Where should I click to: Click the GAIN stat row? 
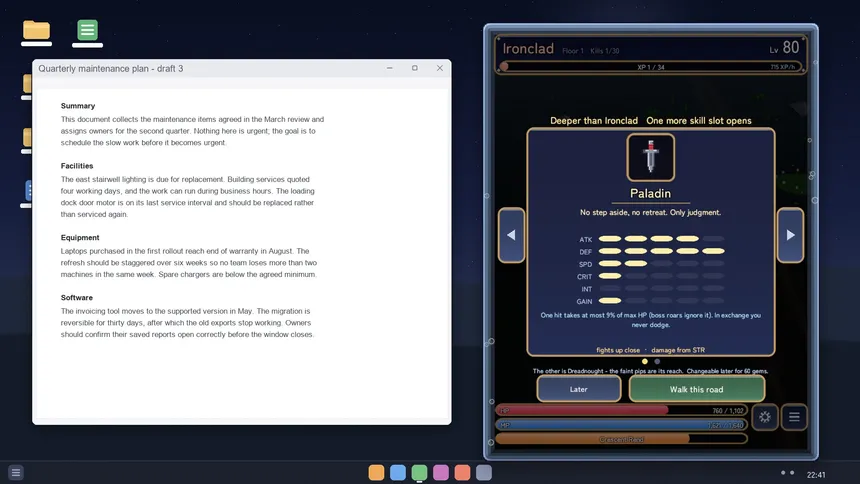[650, 301]
